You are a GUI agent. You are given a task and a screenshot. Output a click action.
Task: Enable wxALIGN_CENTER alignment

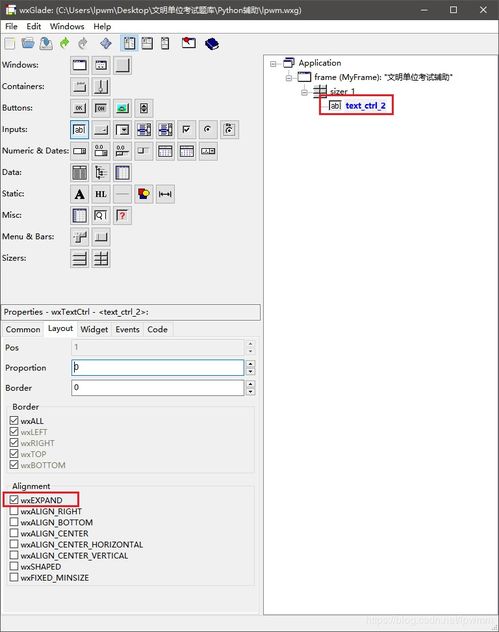[x=14, y=533]
